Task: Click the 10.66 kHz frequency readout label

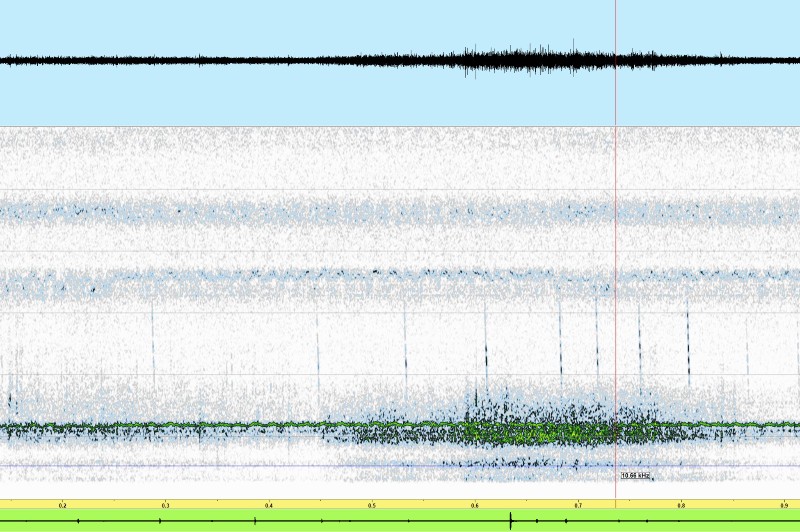Action: click(x=635, y=476)
